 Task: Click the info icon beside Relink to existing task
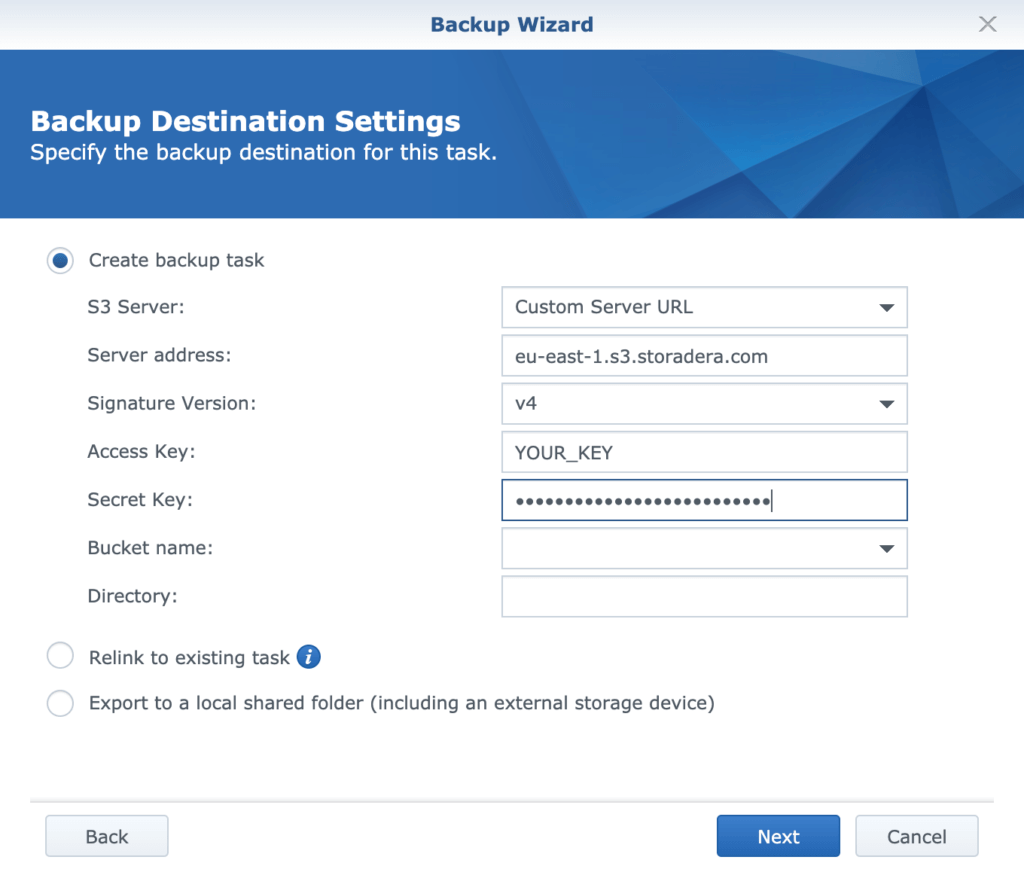pyautogui.click(x=309, y=657)
